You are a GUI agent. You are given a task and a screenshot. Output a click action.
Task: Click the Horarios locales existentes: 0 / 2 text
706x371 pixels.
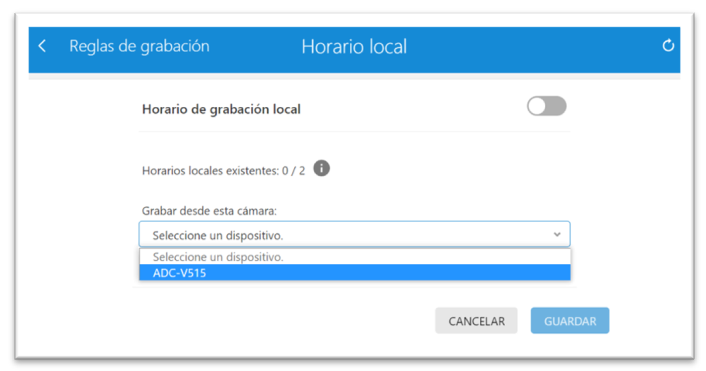[x=223, y=171]
